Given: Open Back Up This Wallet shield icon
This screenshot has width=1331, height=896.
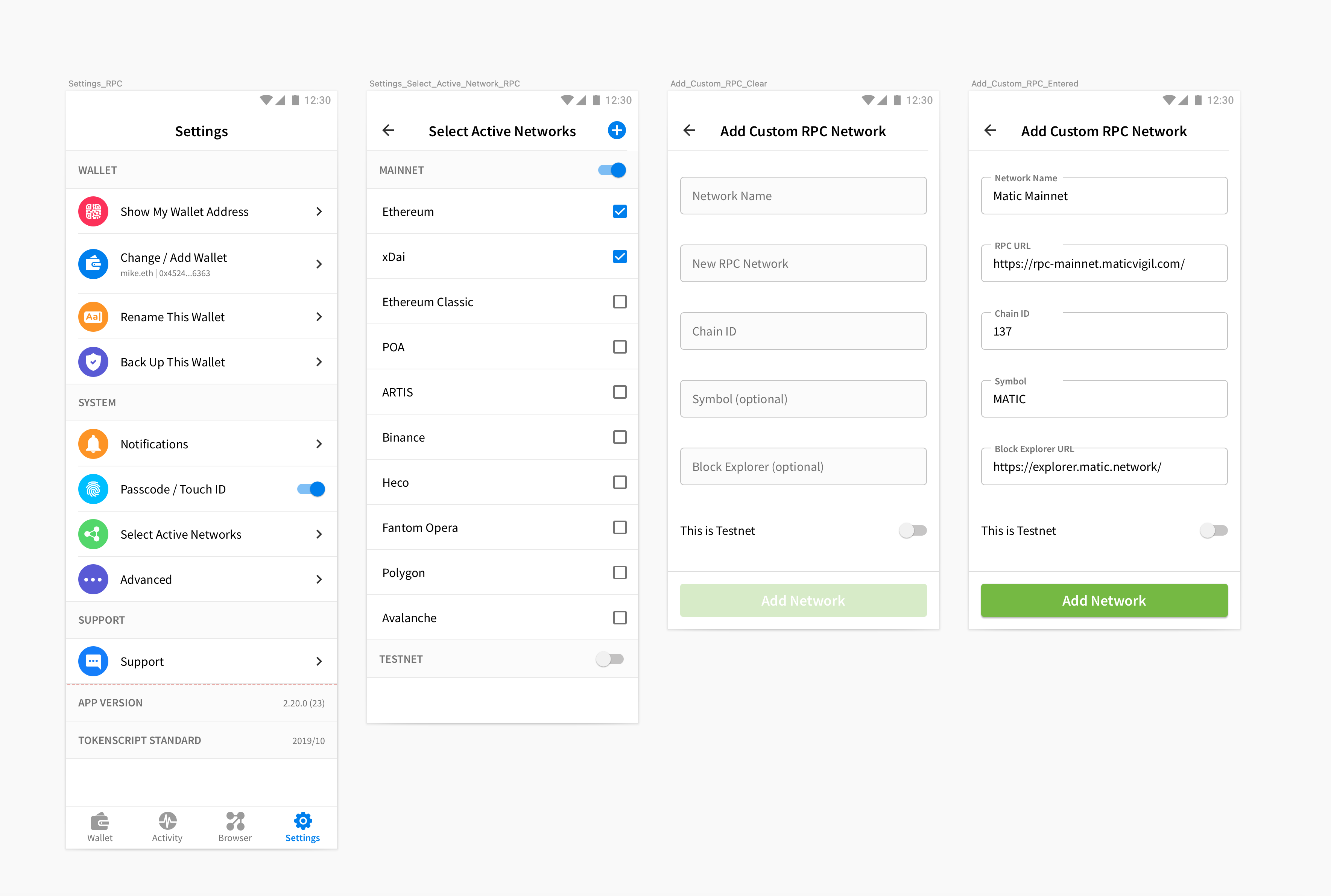Looking at the screenshot, I should [x=93, y=362].
